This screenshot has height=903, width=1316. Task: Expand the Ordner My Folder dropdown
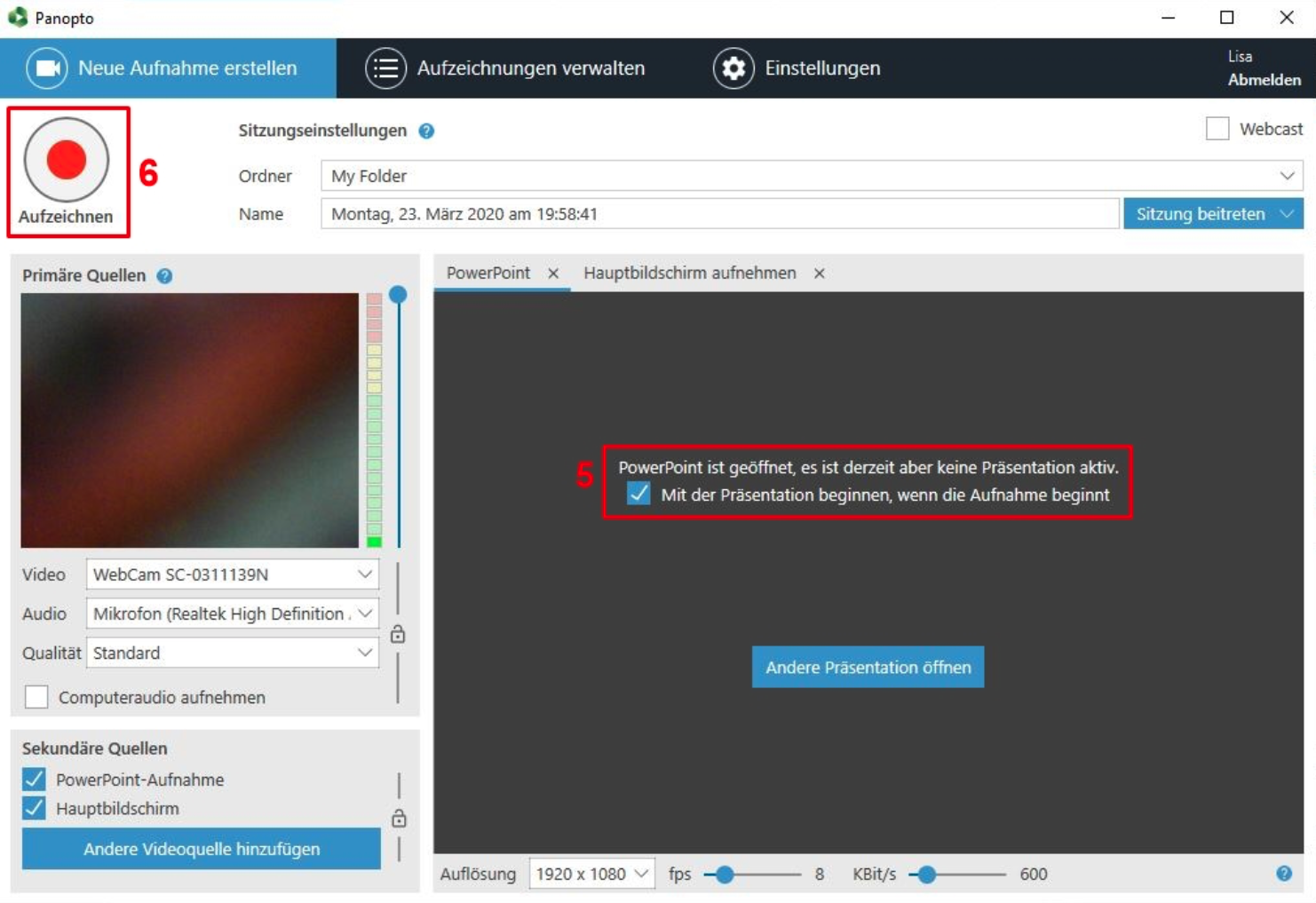pos(812,176)
